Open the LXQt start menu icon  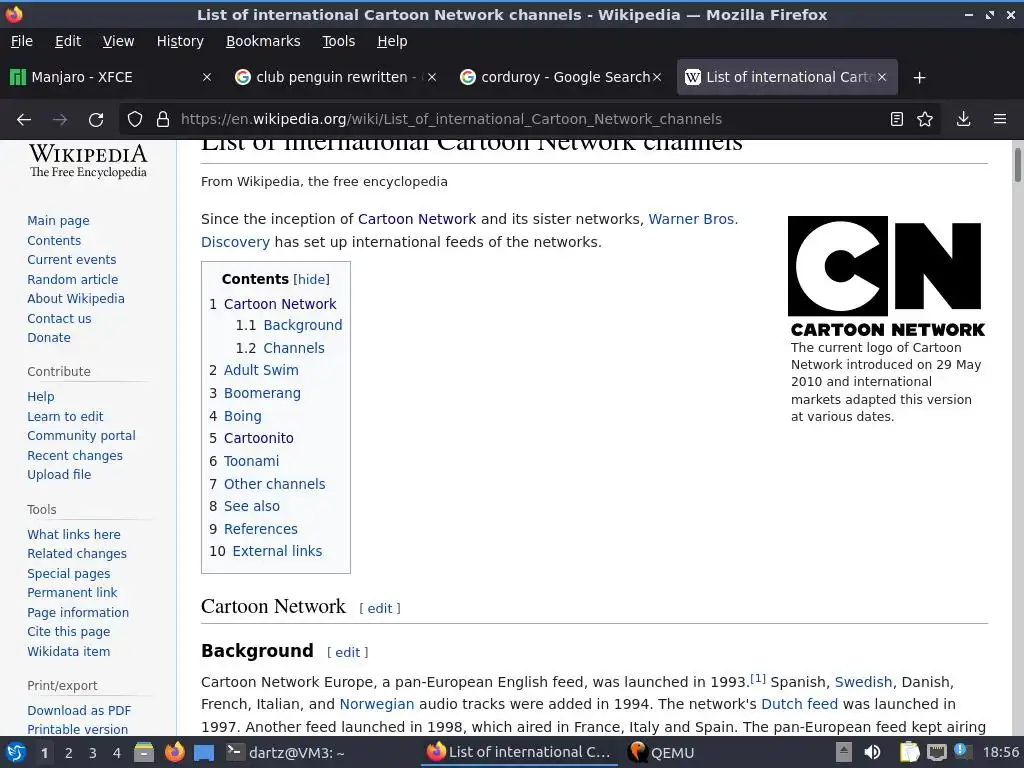15,753
